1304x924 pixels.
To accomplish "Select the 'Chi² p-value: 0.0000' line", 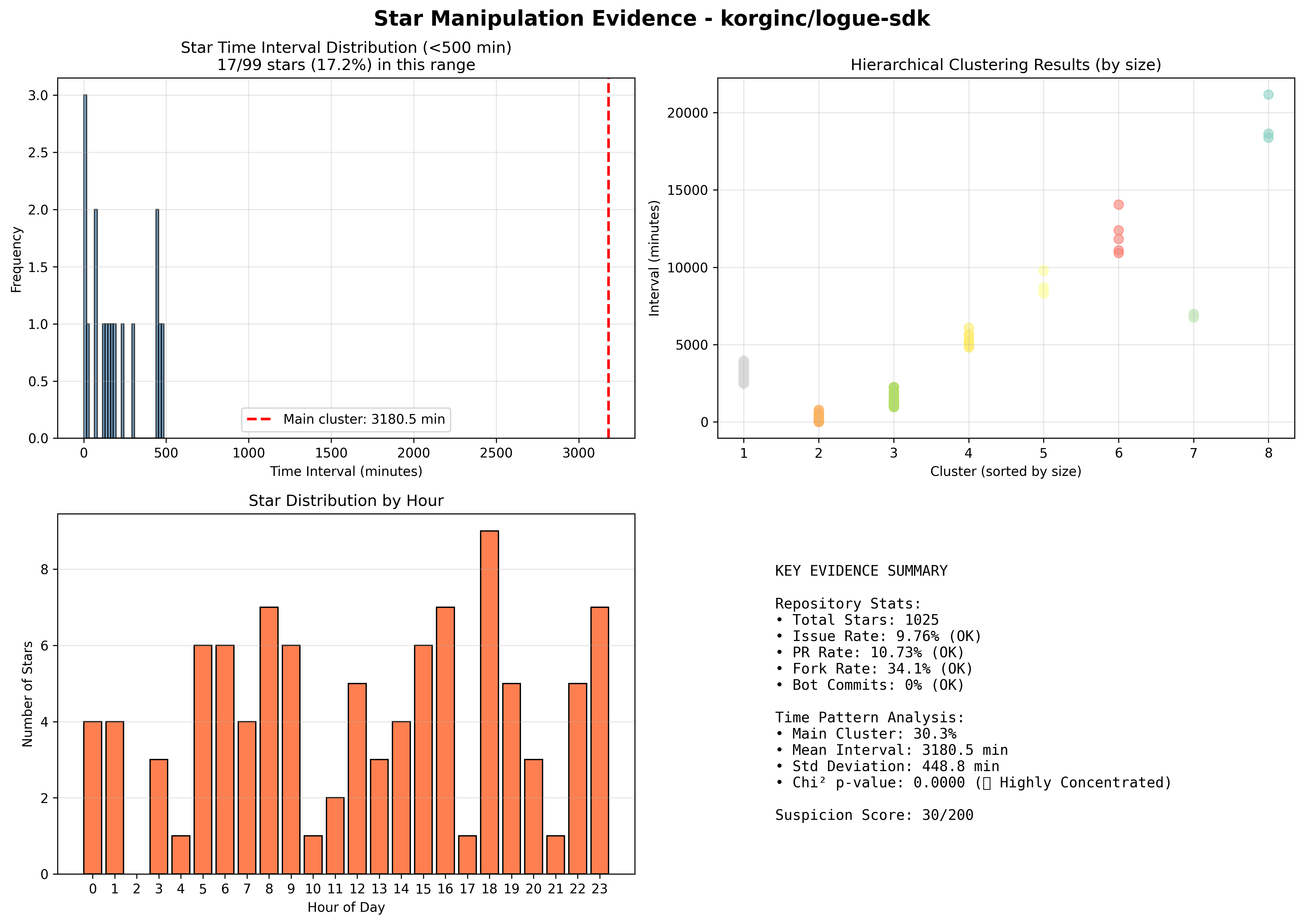I will coord(973,783).
